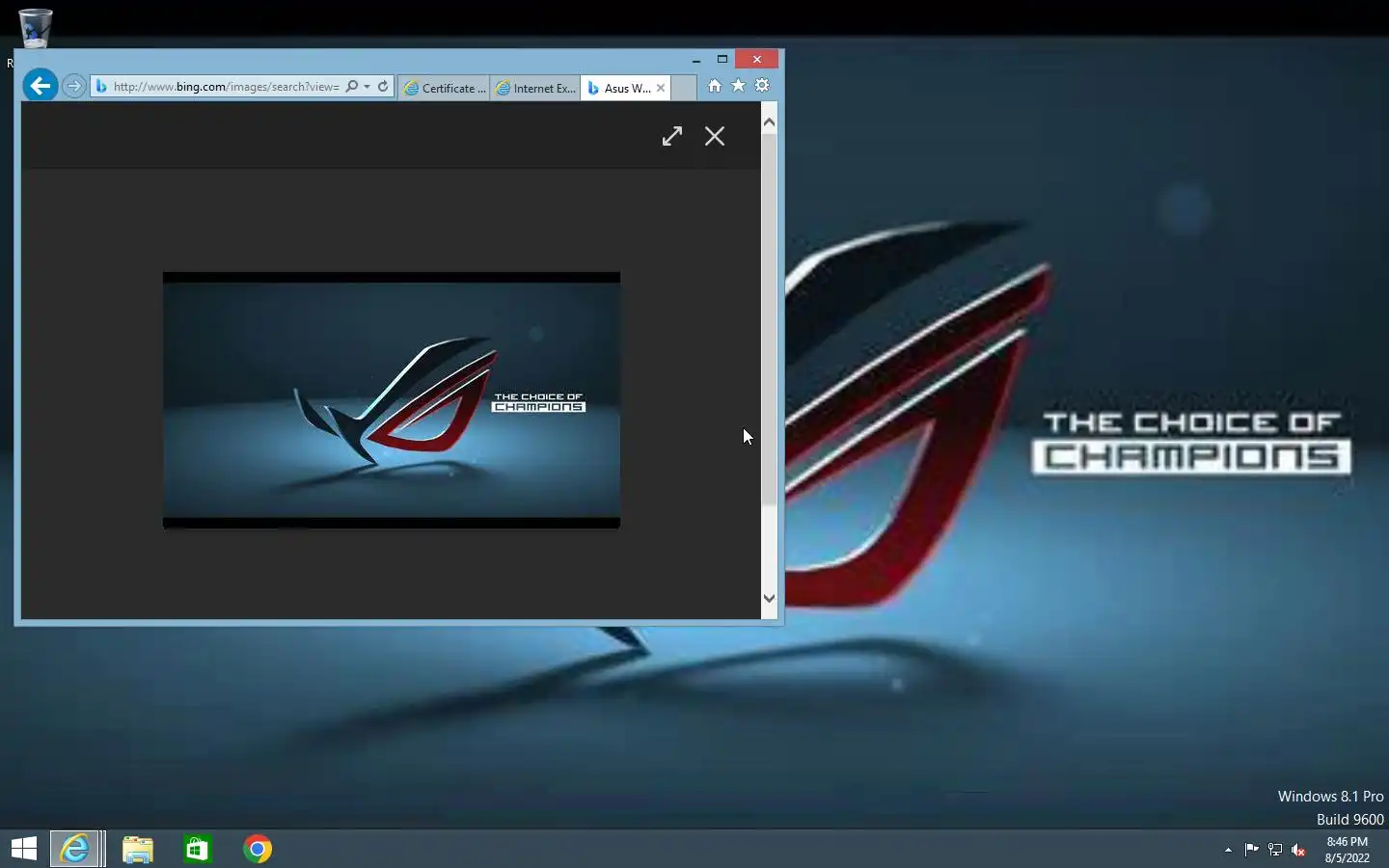This screenshot has width=1389, height=868.
Task: Expand image viewer to full screen
Action: pyautogui.click(x=672, y=136)
